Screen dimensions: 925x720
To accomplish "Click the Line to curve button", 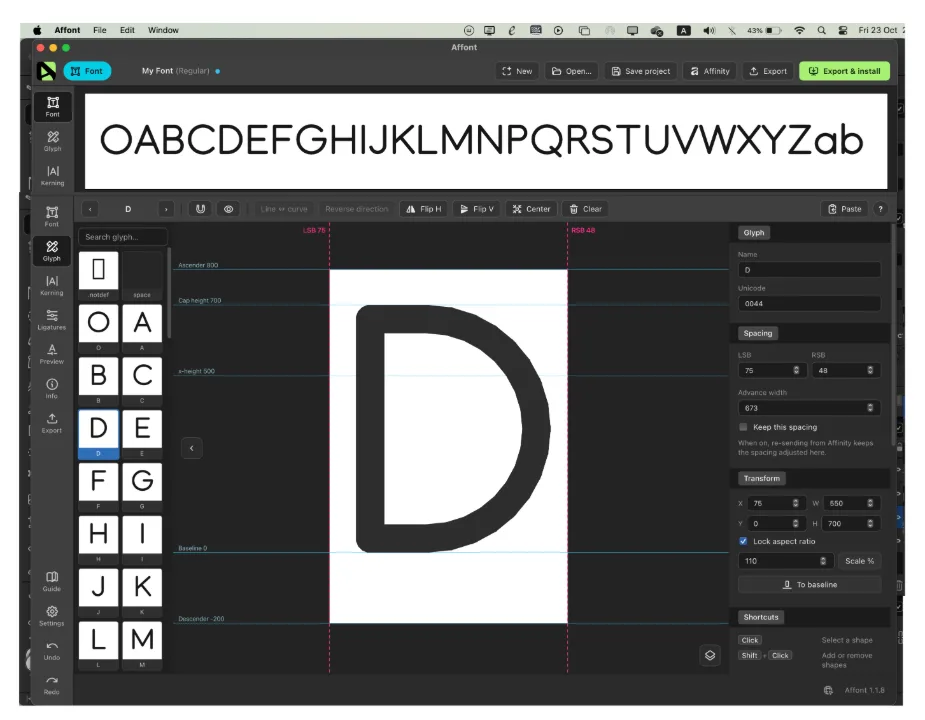I will point(284,209).
